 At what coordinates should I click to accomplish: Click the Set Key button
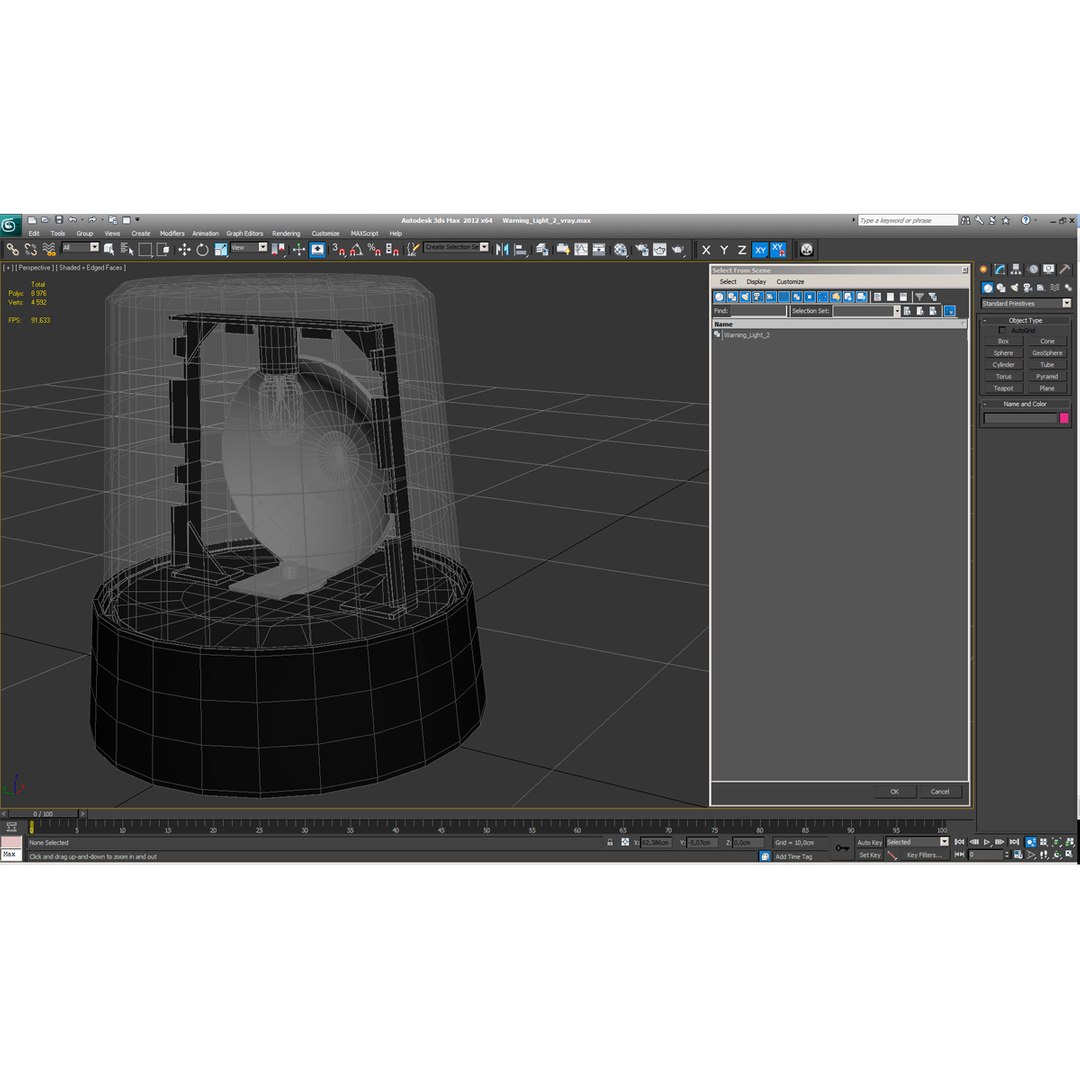click(869, 855)
